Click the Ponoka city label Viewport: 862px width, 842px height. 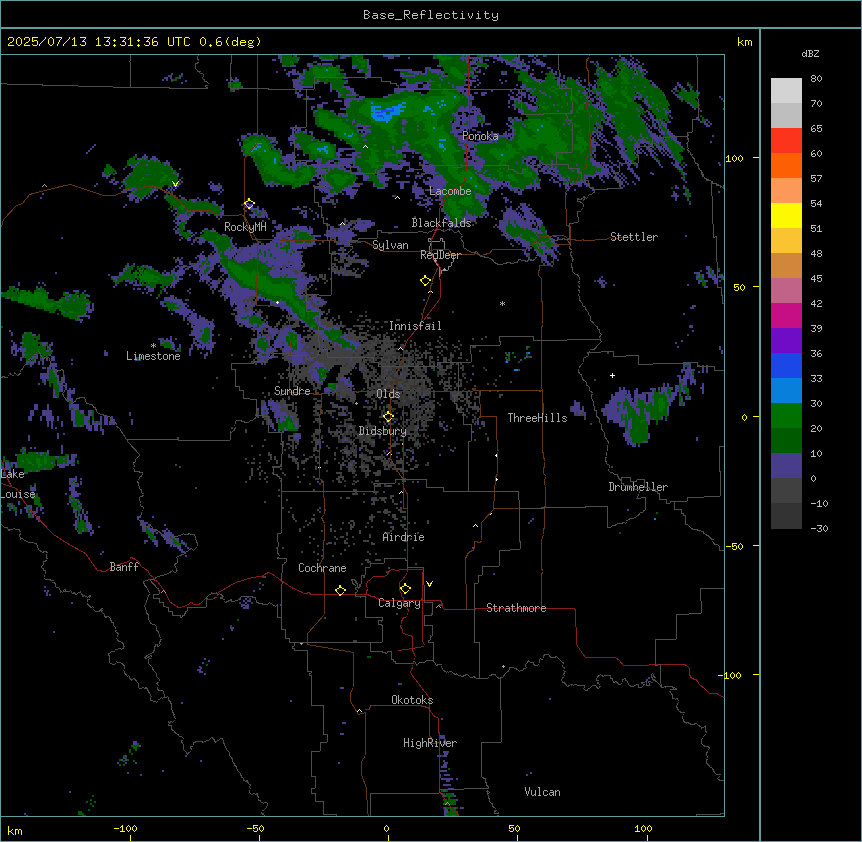pos(480,136)
